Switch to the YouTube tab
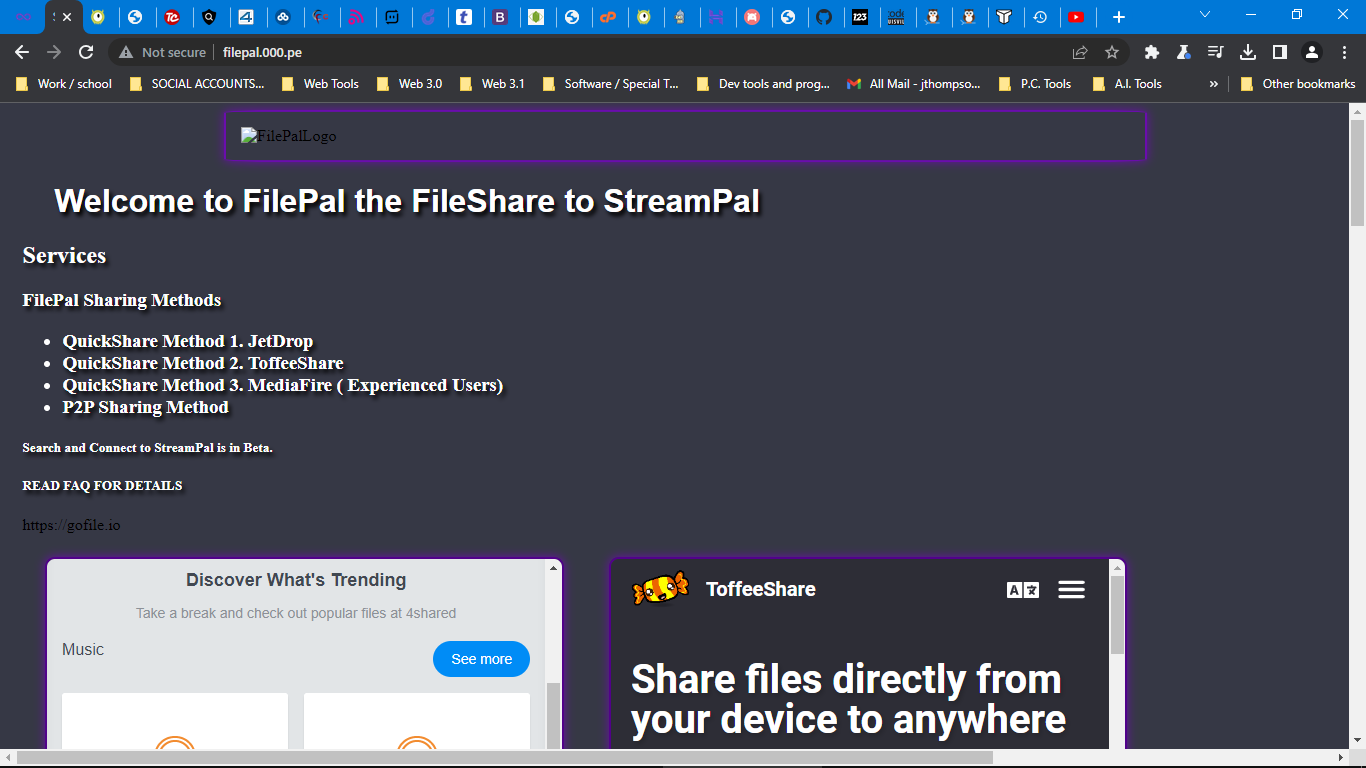This screenshot has height=768, width=1366. coord(1076,17)
